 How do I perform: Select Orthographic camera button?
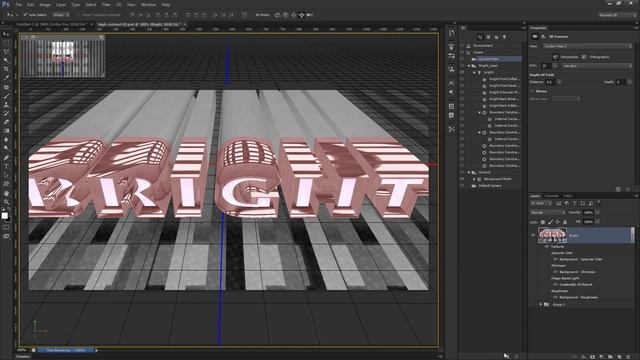click(584, 57)
